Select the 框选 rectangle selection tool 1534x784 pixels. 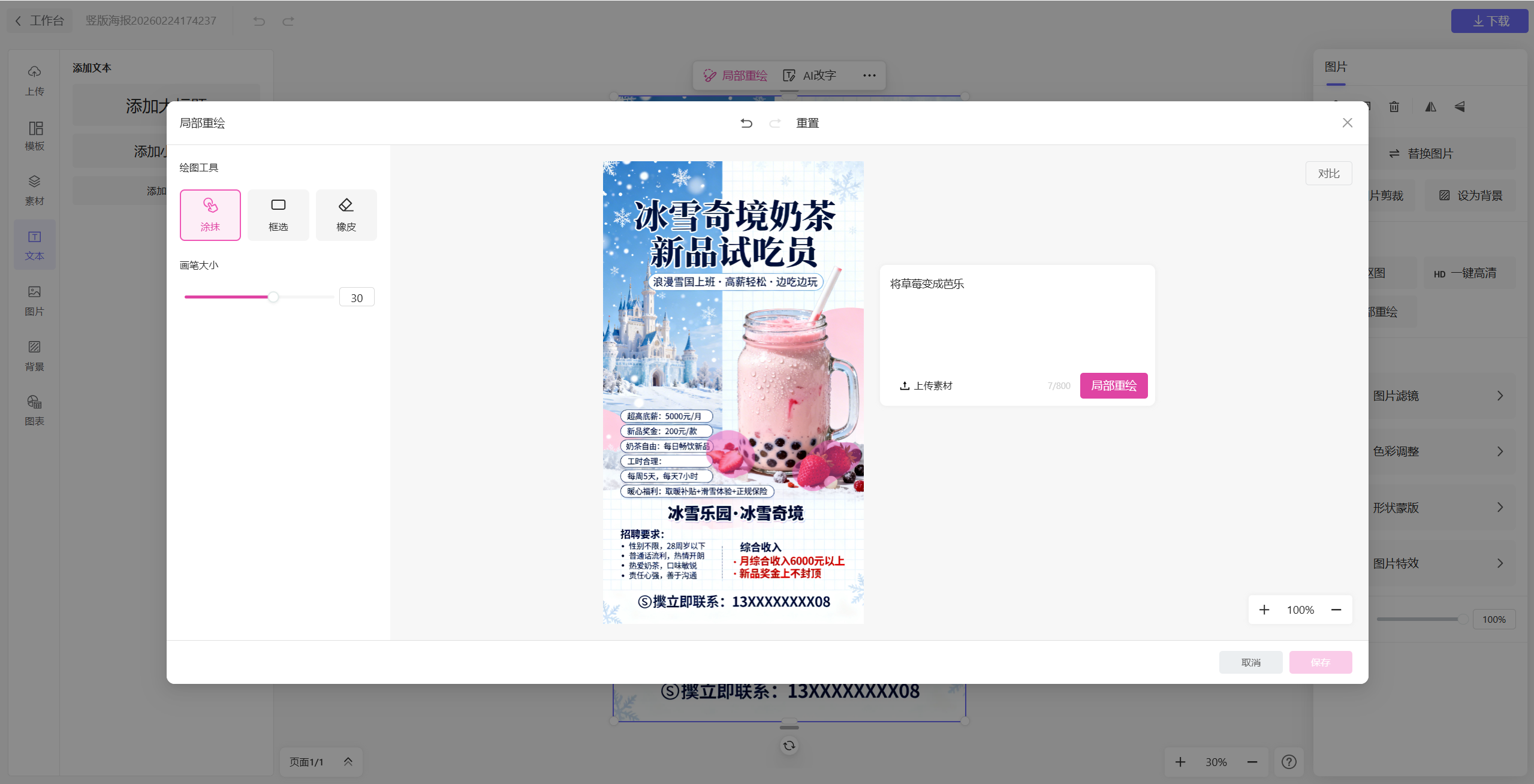(x=278, y=215)
